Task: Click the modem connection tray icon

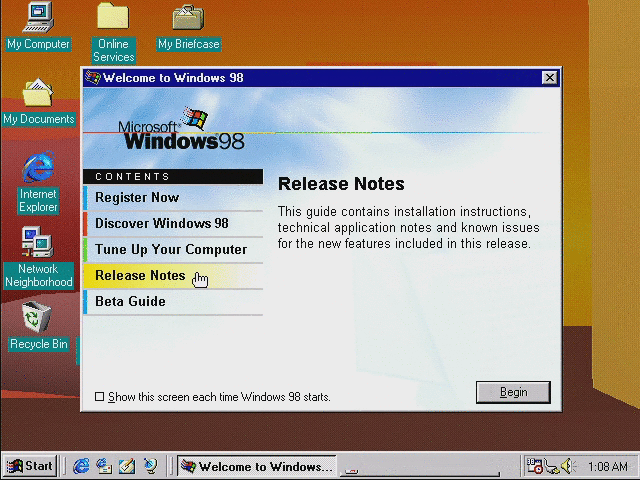Action: point(551,466)
